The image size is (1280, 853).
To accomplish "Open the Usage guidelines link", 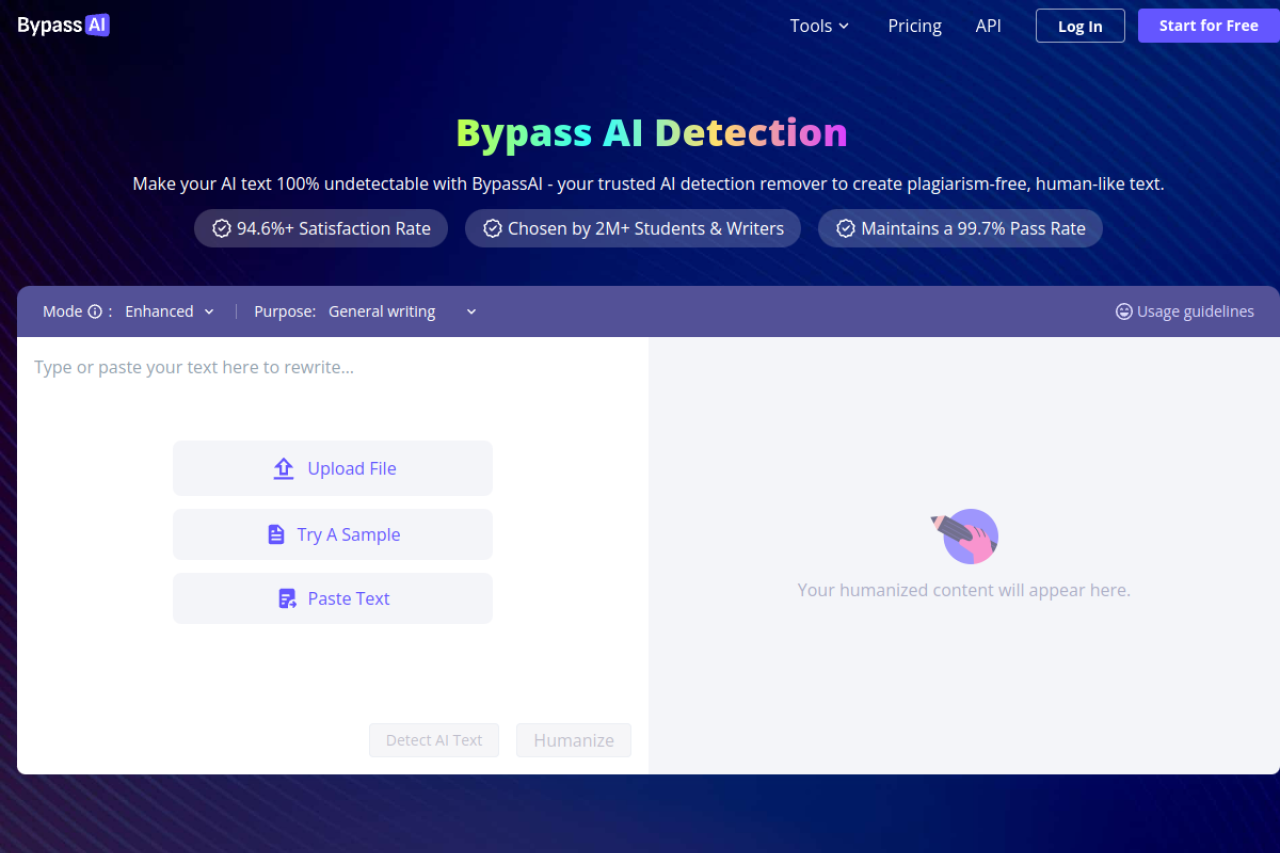I will (x=1184, y=312).
